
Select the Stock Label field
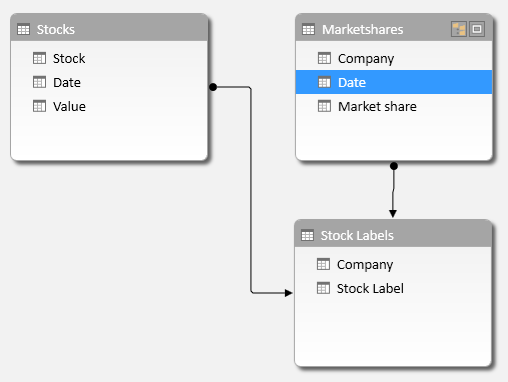pos(393,288)
